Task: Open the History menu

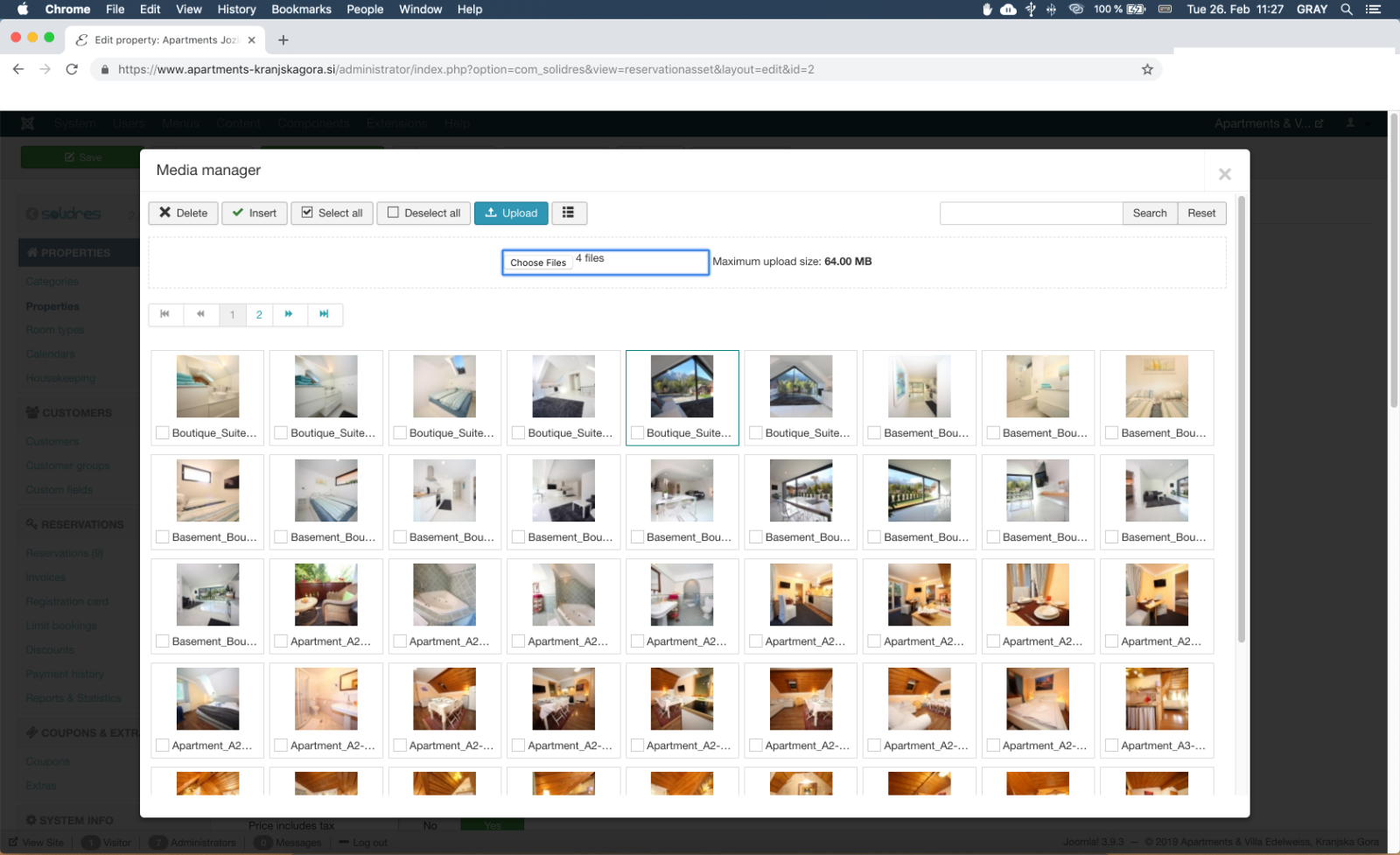Action: click(x=236, y=10)
